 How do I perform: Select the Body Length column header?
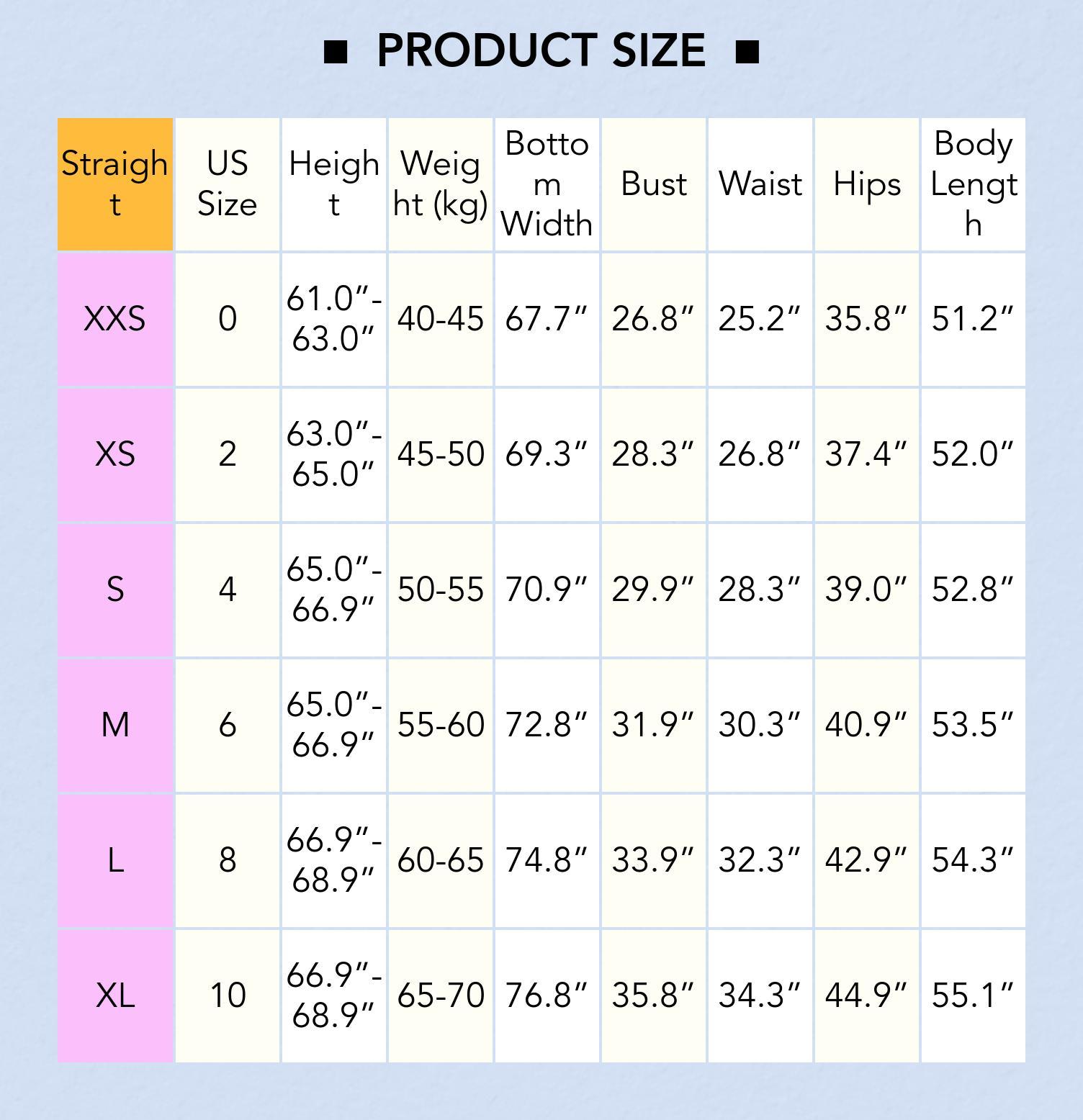974,184
